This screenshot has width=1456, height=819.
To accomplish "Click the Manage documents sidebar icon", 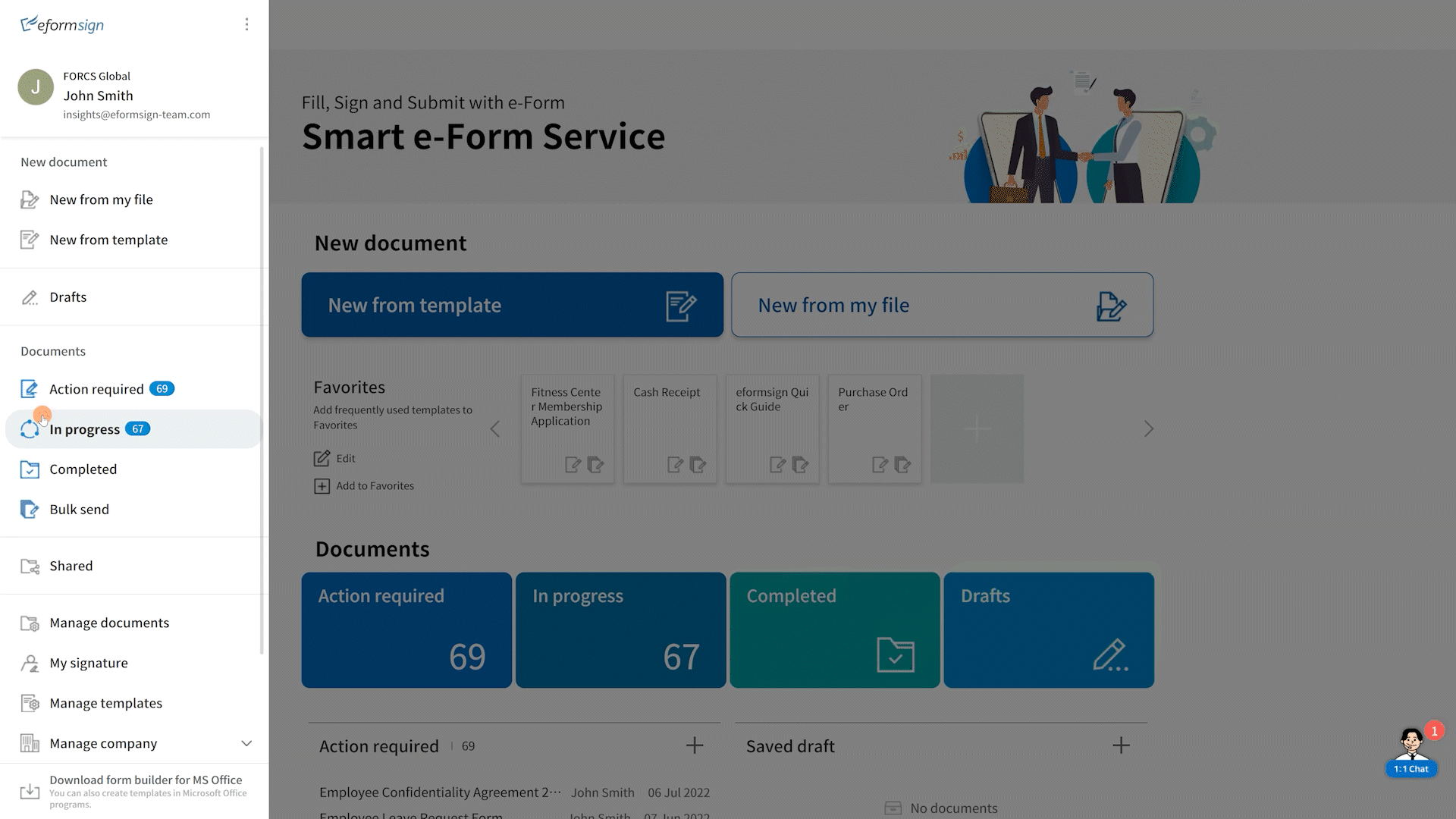I will click(30, 623).
